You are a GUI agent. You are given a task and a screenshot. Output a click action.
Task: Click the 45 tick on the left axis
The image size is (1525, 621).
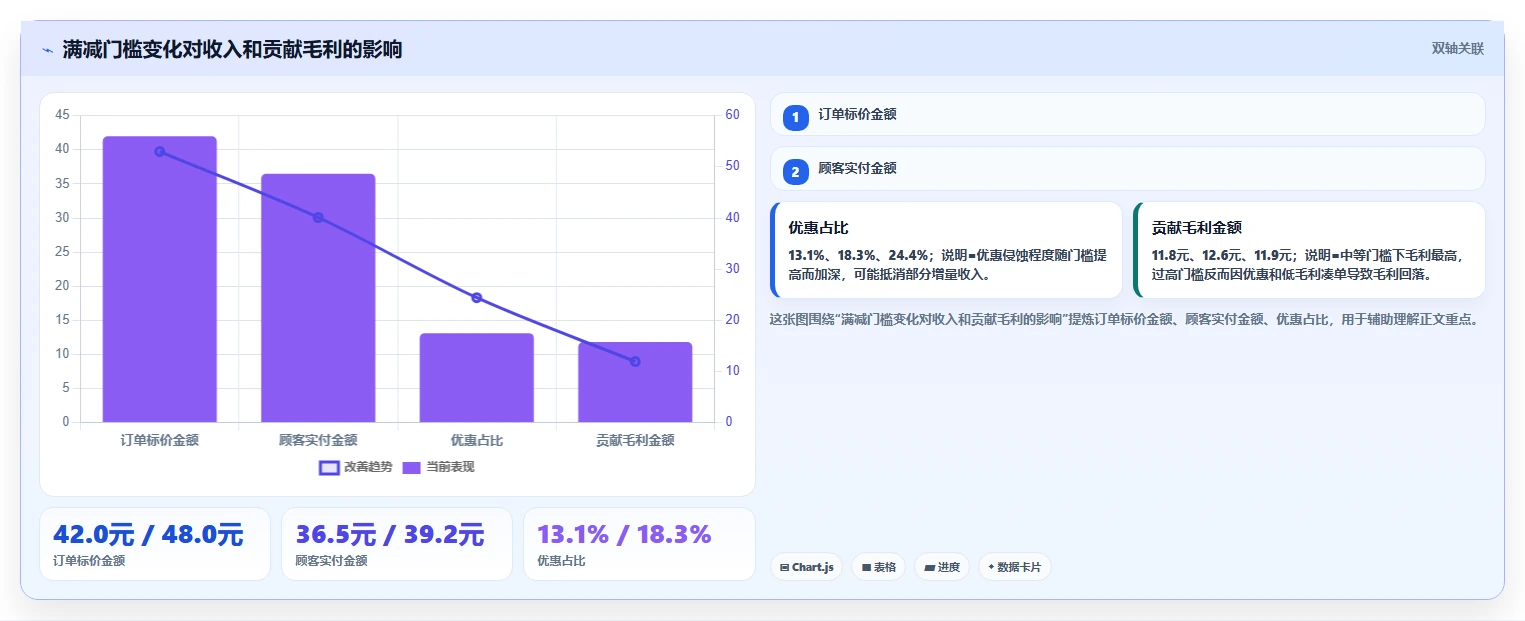coord(63,115)
